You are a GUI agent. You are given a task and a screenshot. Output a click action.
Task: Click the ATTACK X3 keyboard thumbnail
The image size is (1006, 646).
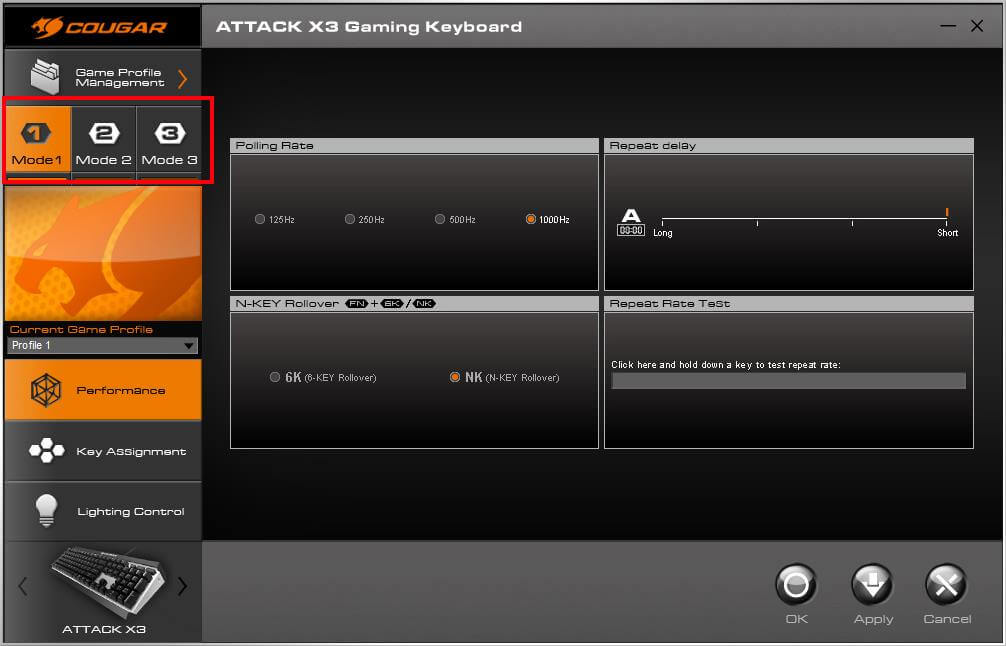tap(103, 582)
